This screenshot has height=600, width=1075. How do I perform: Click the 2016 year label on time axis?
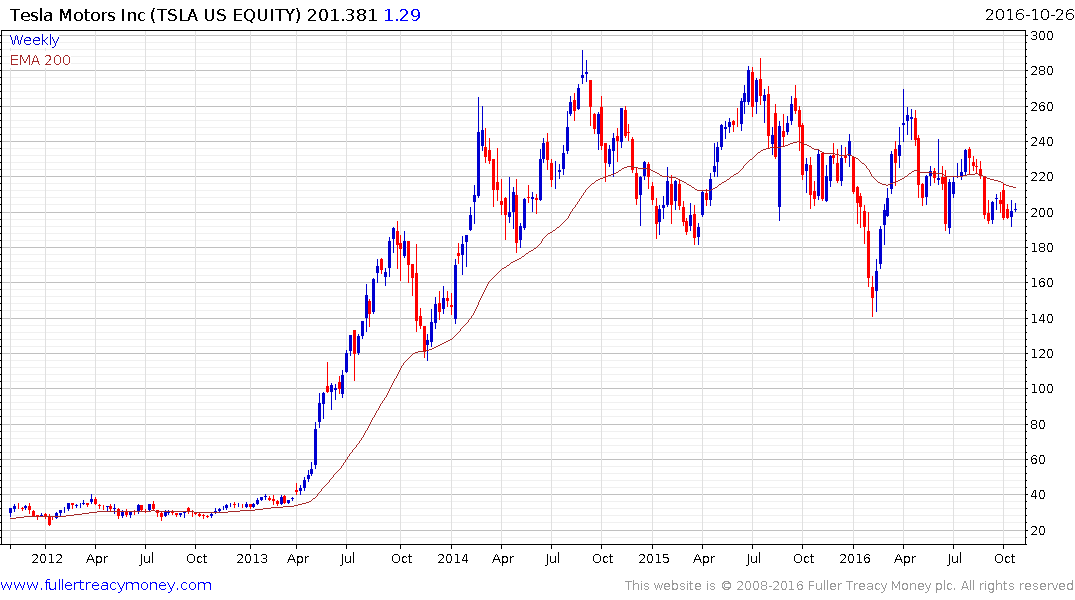[854, 558]
